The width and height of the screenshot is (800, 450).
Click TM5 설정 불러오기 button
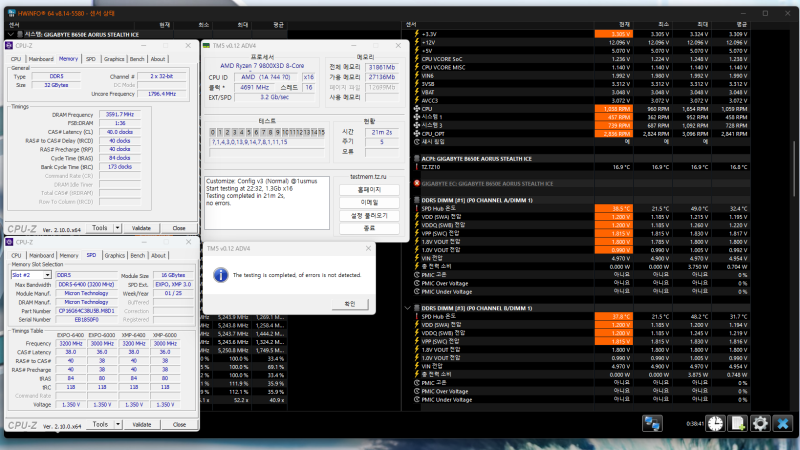coord(369,215)
